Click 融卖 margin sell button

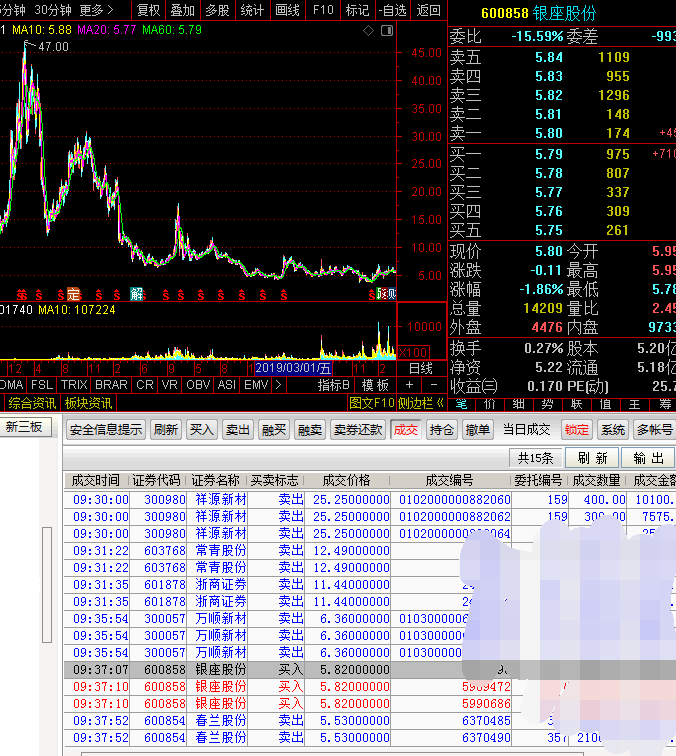310,430
